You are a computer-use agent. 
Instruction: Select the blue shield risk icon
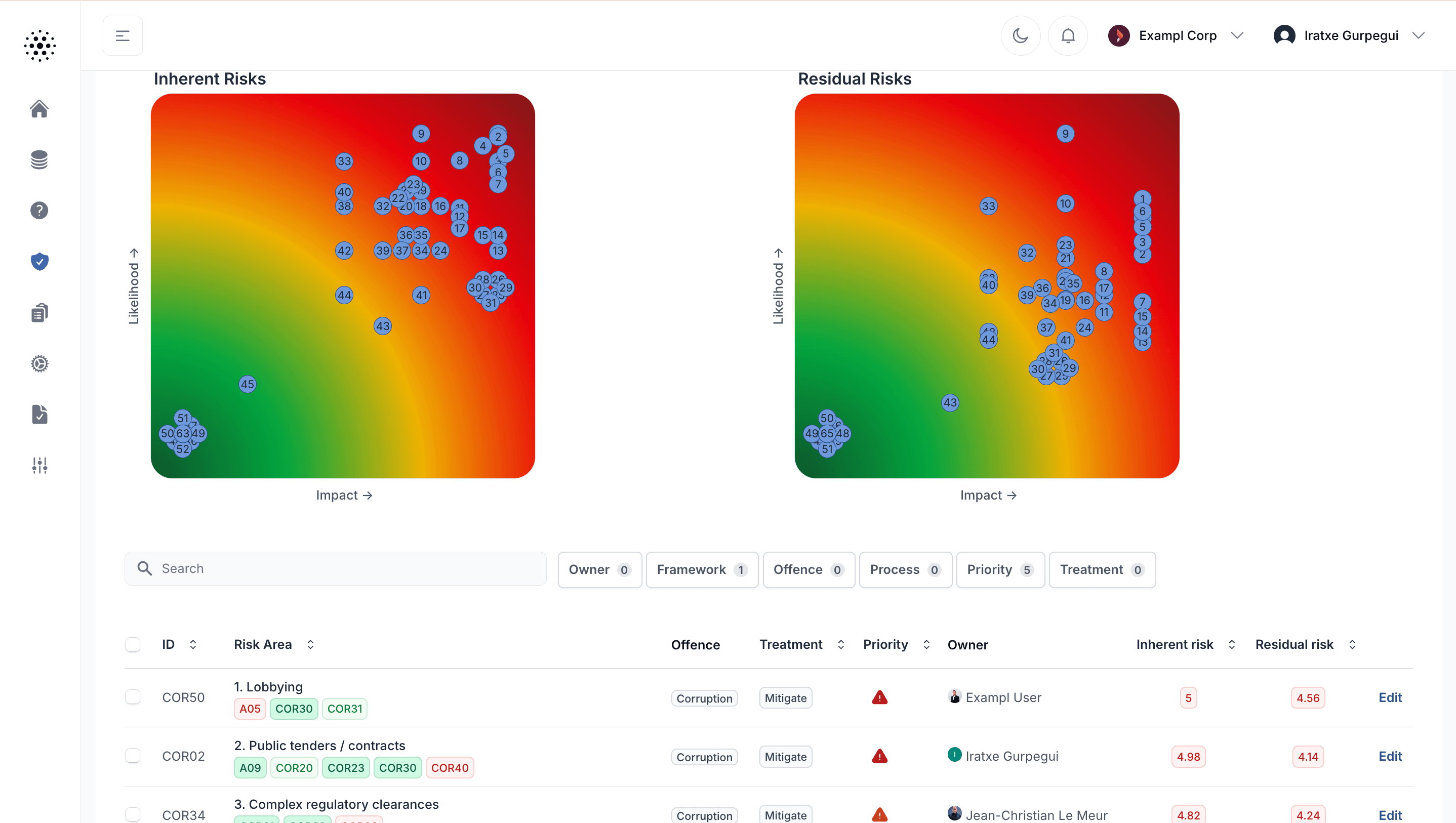(x=39, y=261)
